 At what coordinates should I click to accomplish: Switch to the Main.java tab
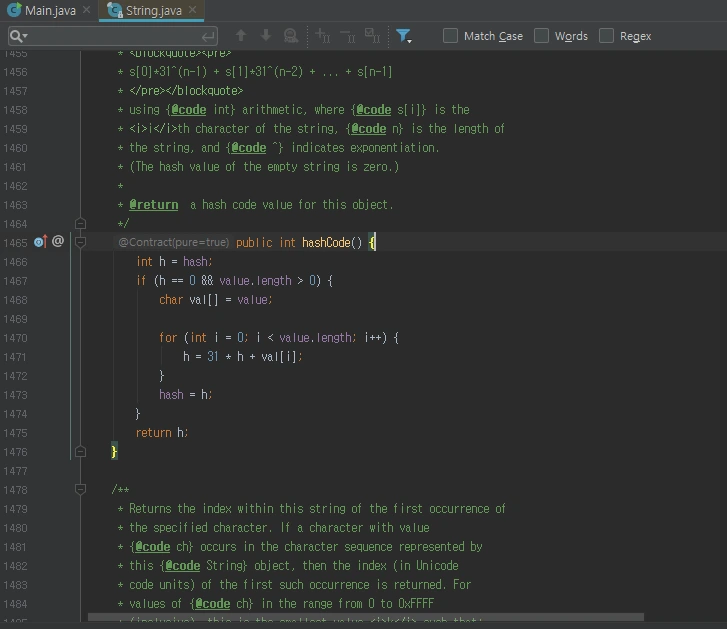point(50,10)
